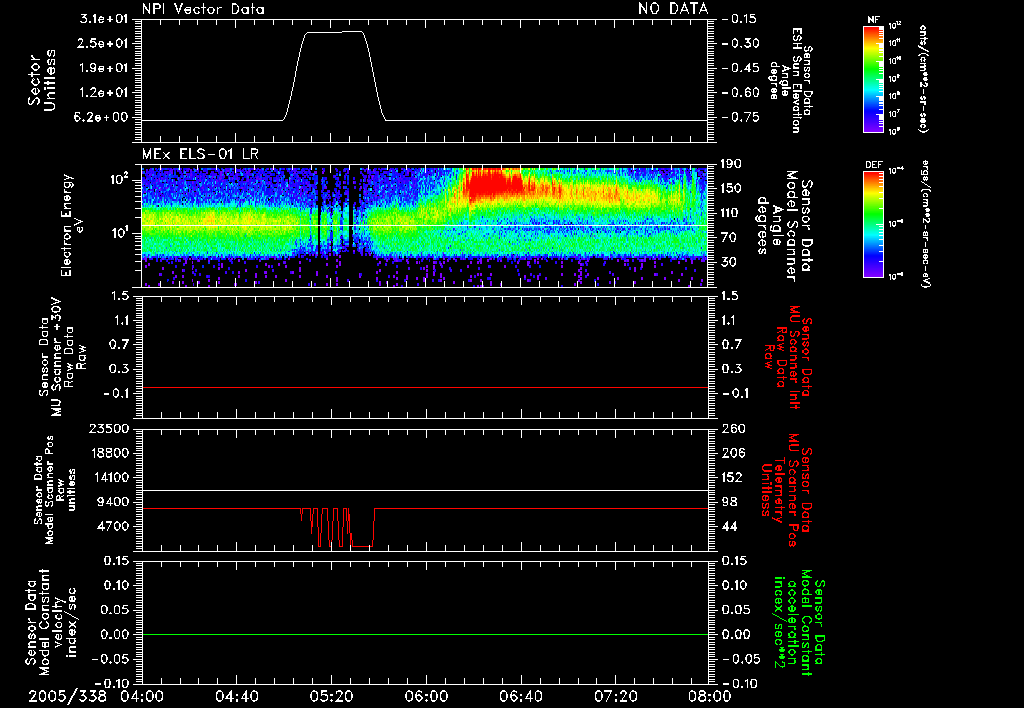
Task: Click the 10² electron energy tick
Action: click(x=118, y=179)
